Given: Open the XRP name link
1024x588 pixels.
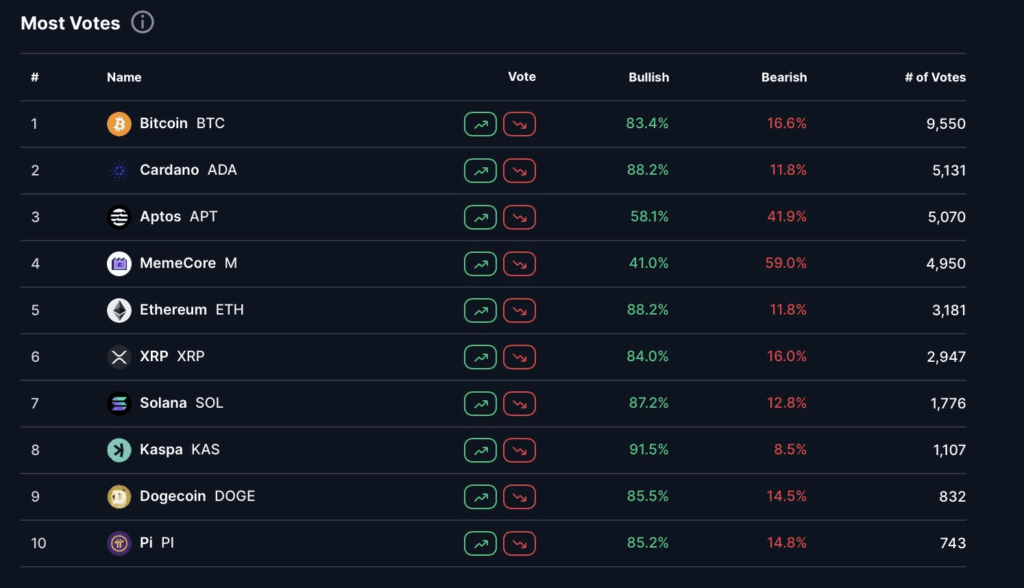Looking at the screenshot, I should pos(172,356).
